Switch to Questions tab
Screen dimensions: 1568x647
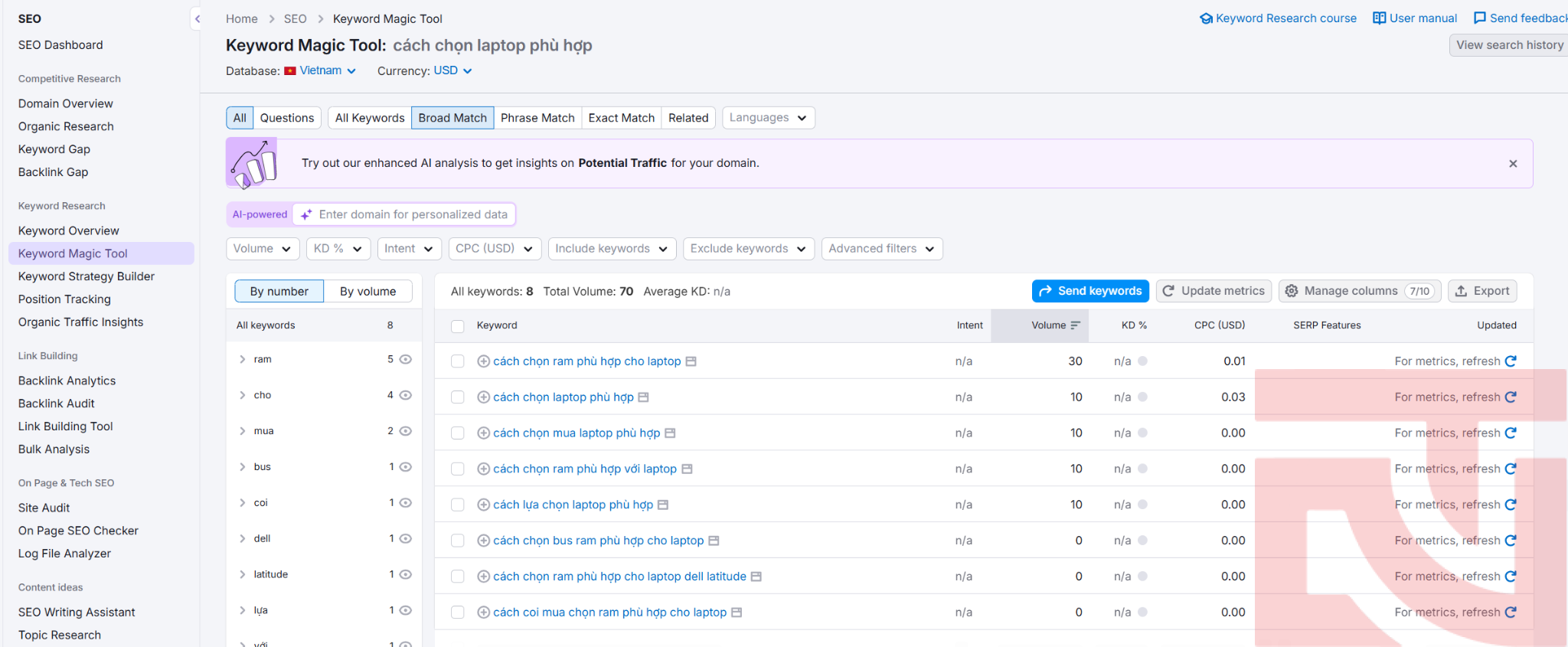[287, 118]
